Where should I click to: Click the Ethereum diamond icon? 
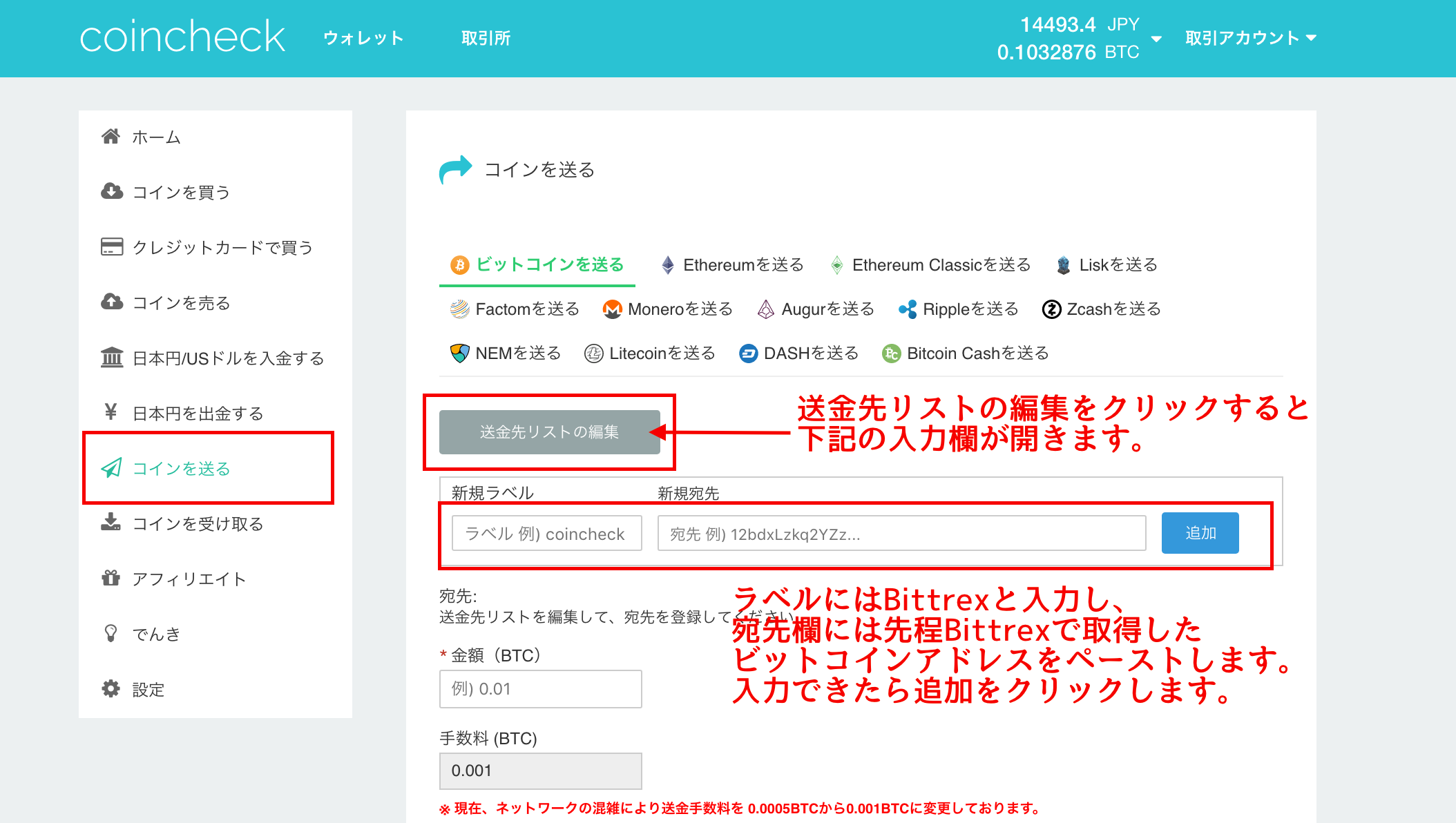click(x=668, y=264)
